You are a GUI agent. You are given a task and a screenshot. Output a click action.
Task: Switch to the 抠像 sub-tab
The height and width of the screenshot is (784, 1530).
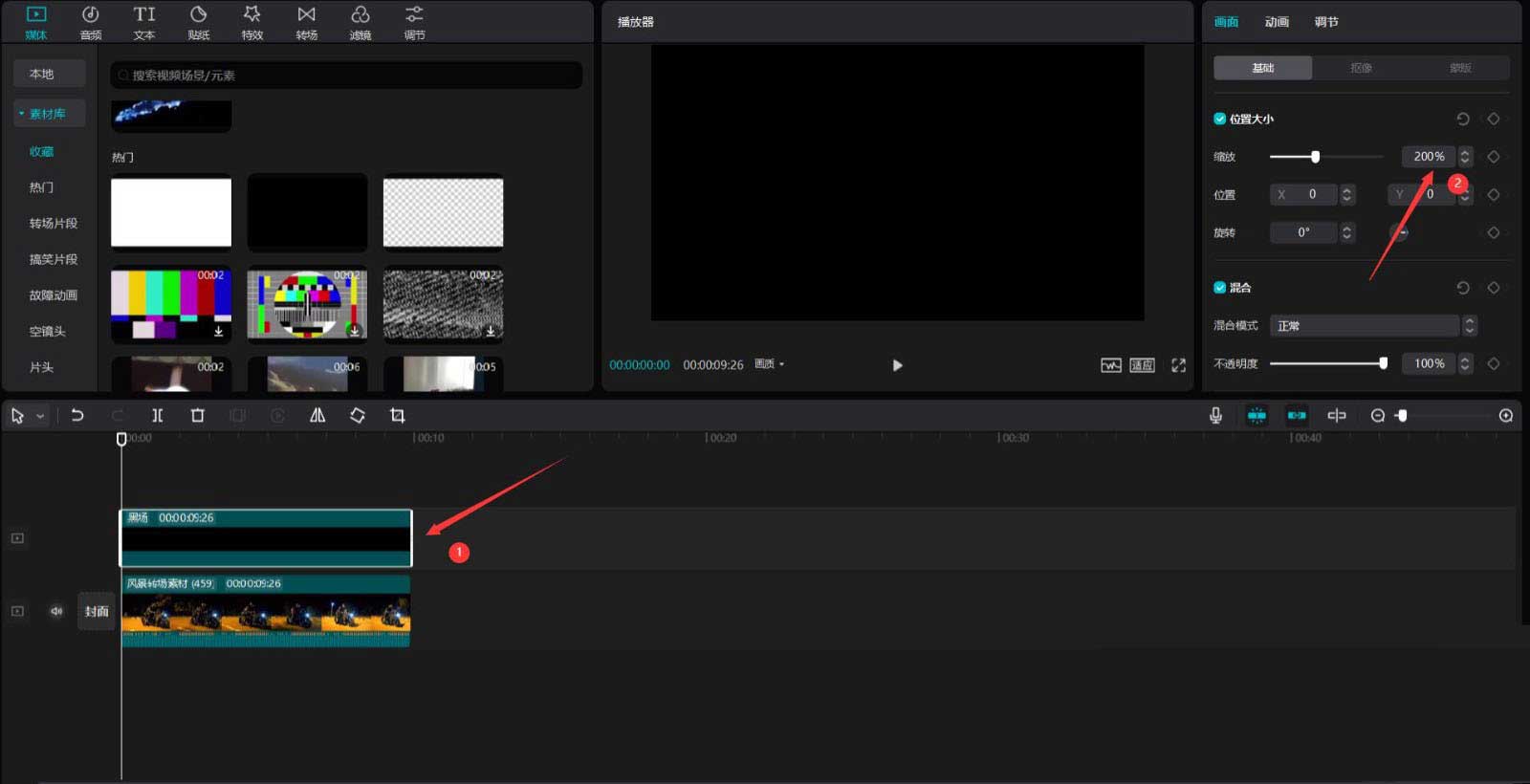pyautogui.click(x=1362, y=68)
